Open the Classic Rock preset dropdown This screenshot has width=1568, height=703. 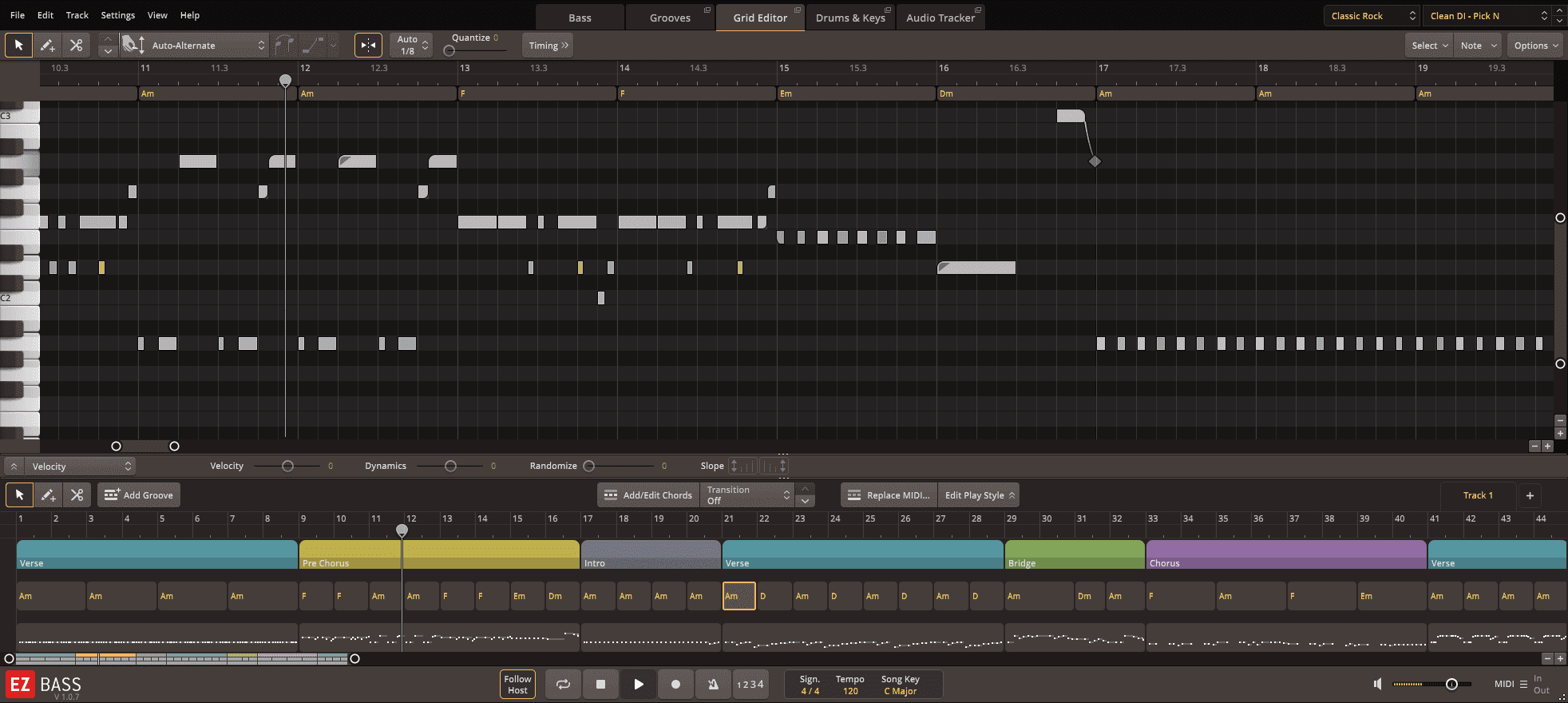click(x=1372, y=16)
